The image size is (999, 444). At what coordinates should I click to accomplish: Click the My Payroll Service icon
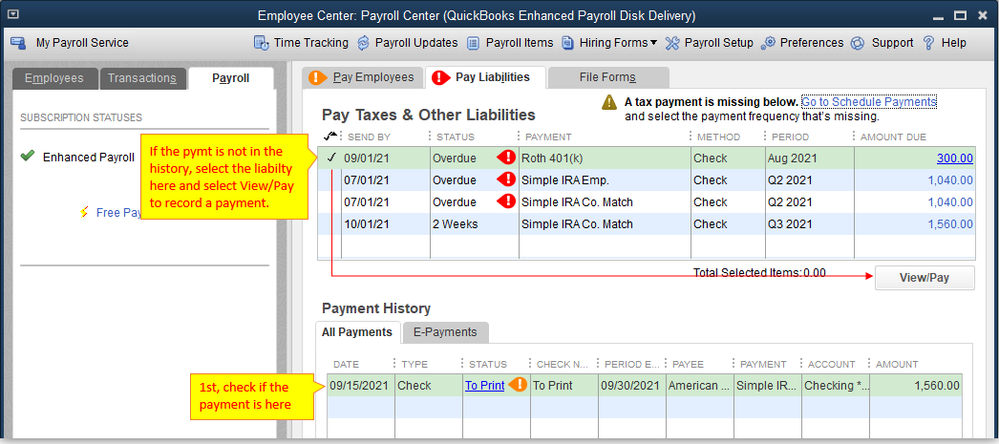[x=18, y=43]
